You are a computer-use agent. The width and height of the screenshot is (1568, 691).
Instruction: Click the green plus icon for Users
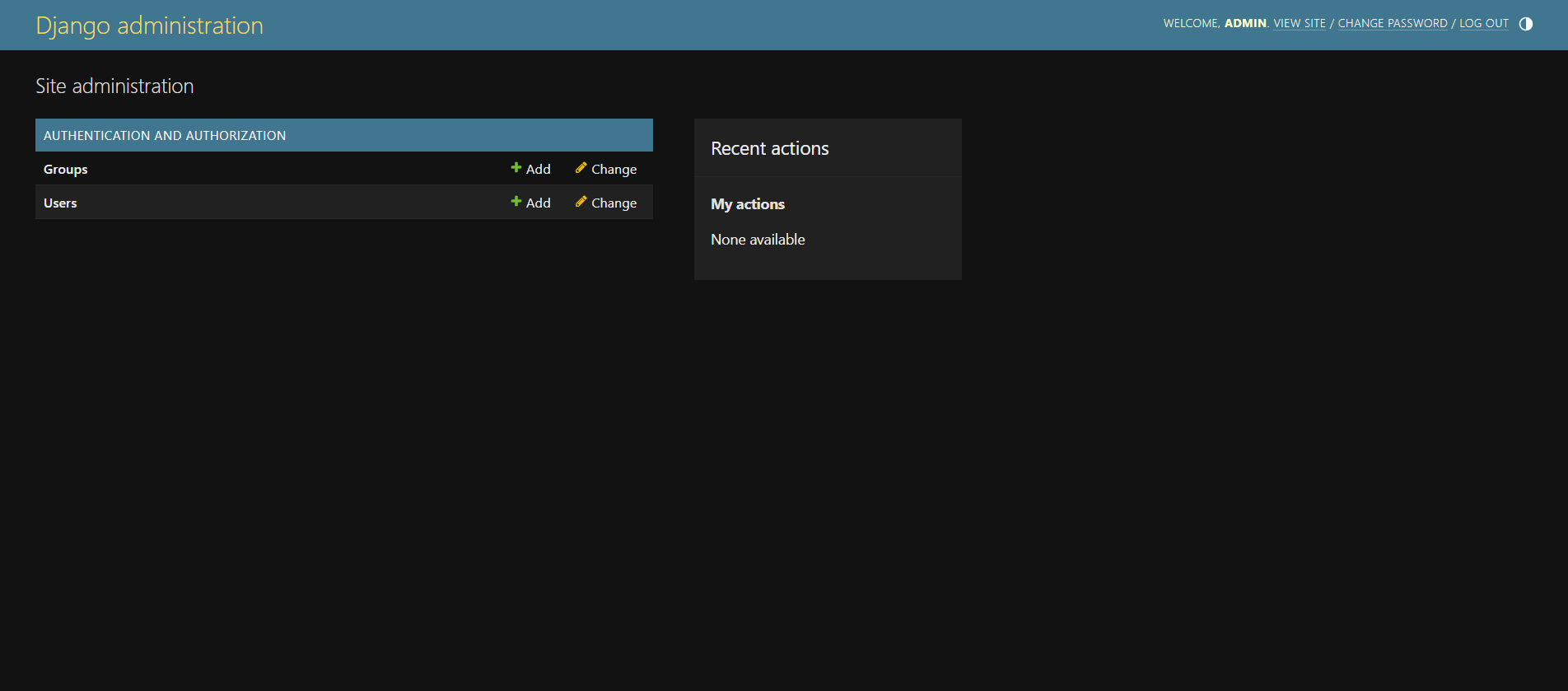coord(516,202)
